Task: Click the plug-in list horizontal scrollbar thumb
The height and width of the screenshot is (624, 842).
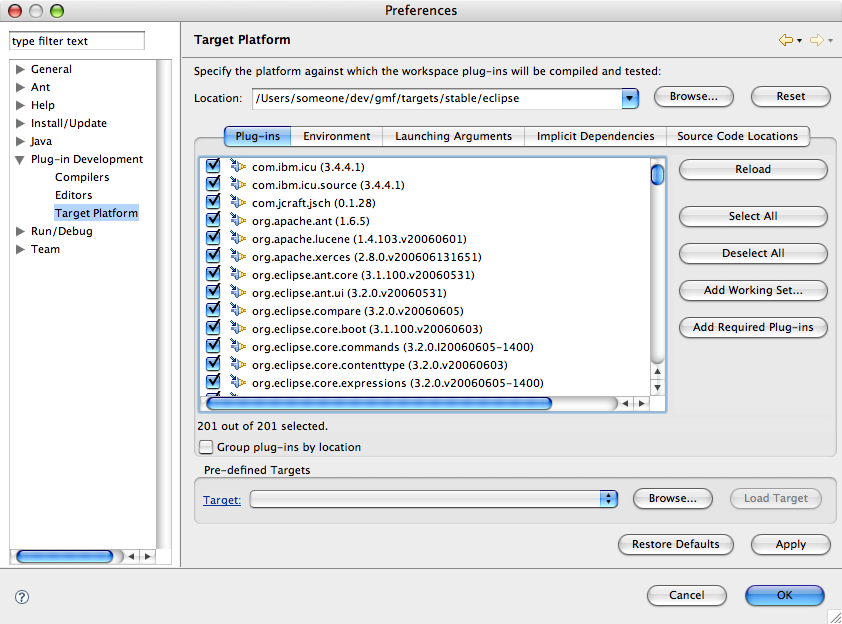Action: [x=379, y=403]
